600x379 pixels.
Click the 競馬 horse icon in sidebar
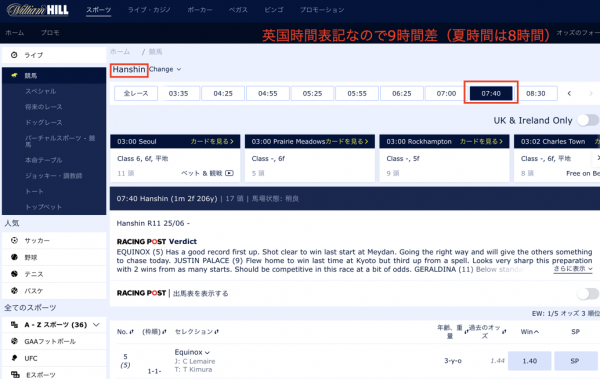tap(15, 75)
